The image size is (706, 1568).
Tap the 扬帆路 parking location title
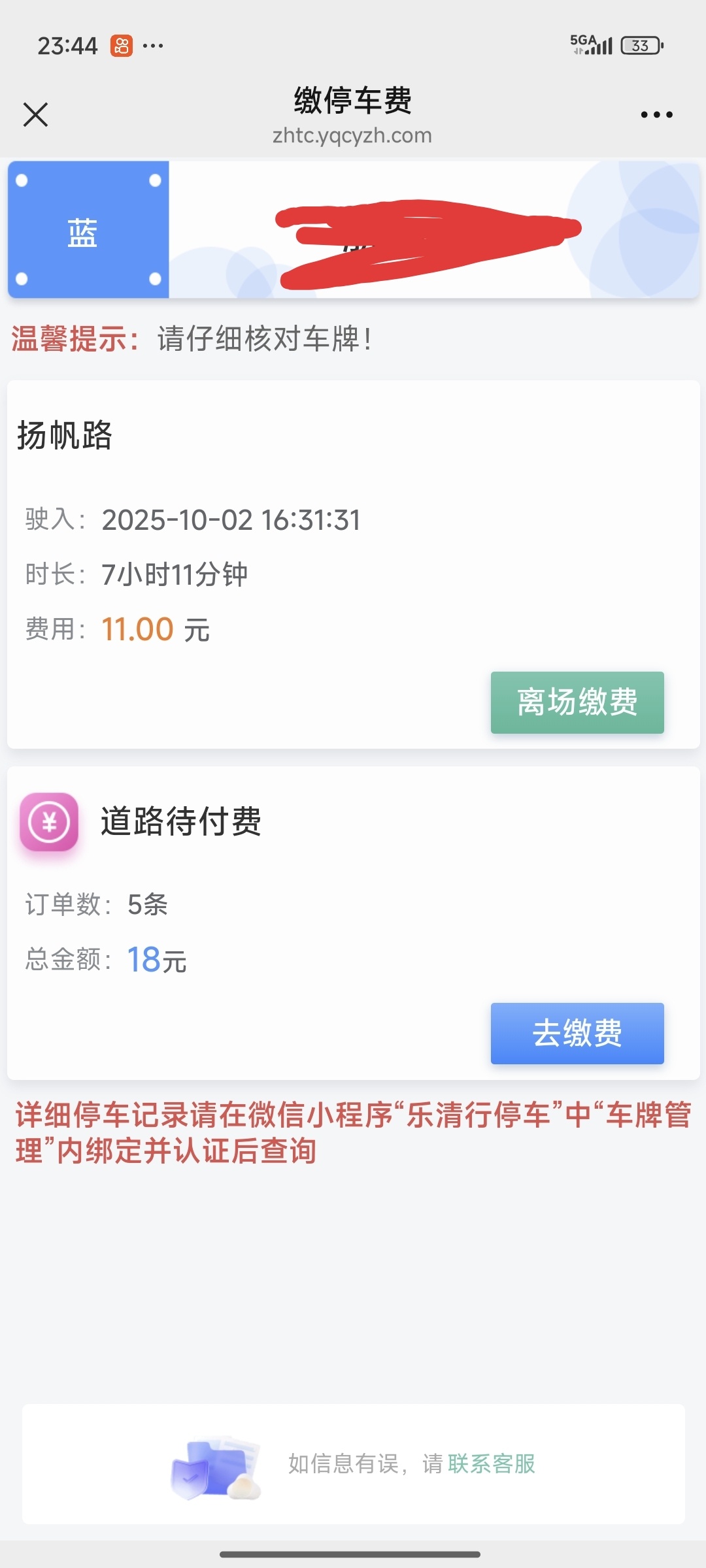65,435
